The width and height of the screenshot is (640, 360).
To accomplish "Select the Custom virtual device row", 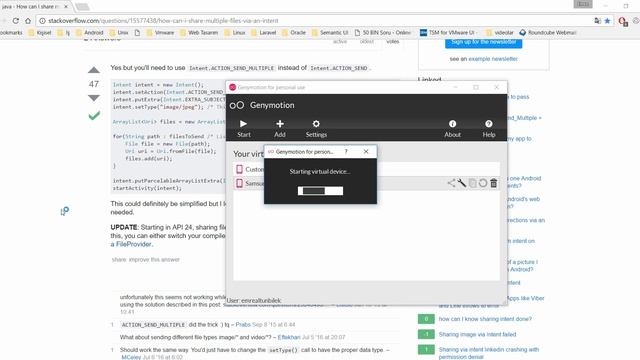I will tap(367, 169).
